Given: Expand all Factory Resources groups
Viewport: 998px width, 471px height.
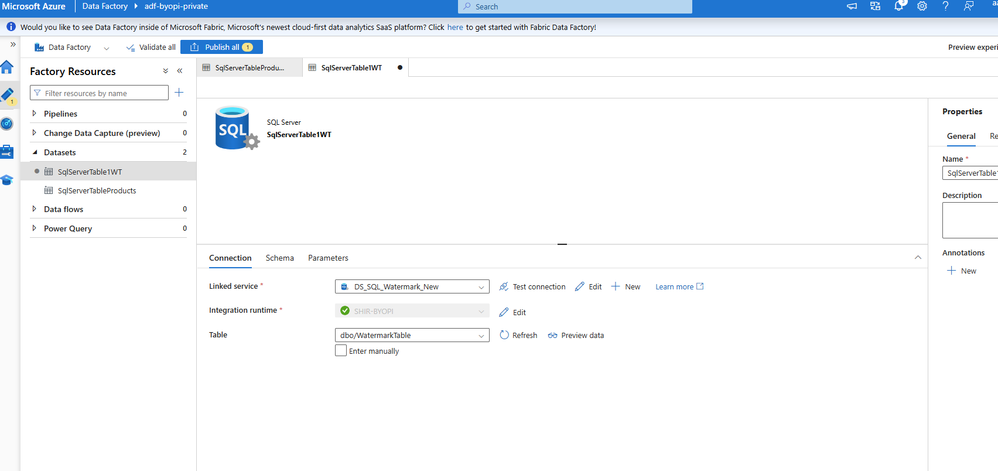Looking at the screenshot, I should [165, 71].
